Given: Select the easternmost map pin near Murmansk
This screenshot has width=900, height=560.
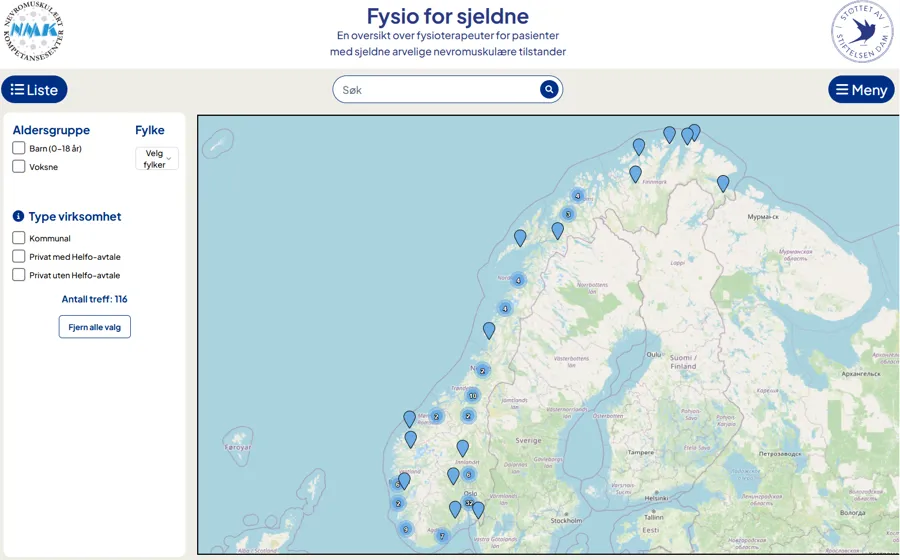Looking at the screenshot, I should [x=723, y=183].
